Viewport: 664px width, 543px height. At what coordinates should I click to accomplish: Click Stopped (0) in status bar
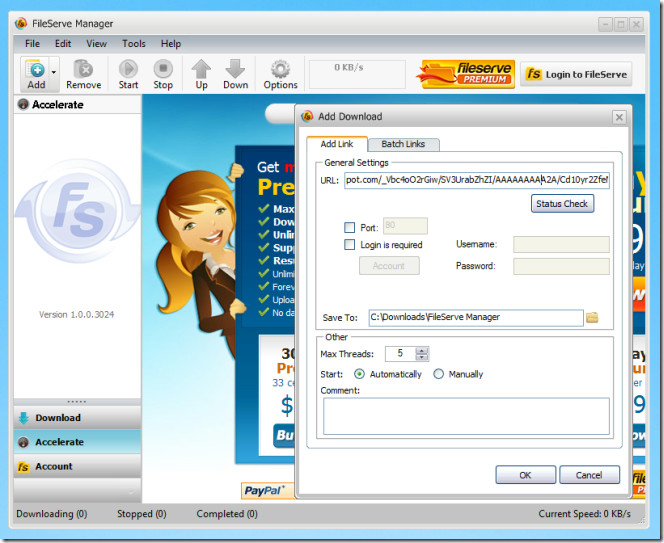pos(142,514)
